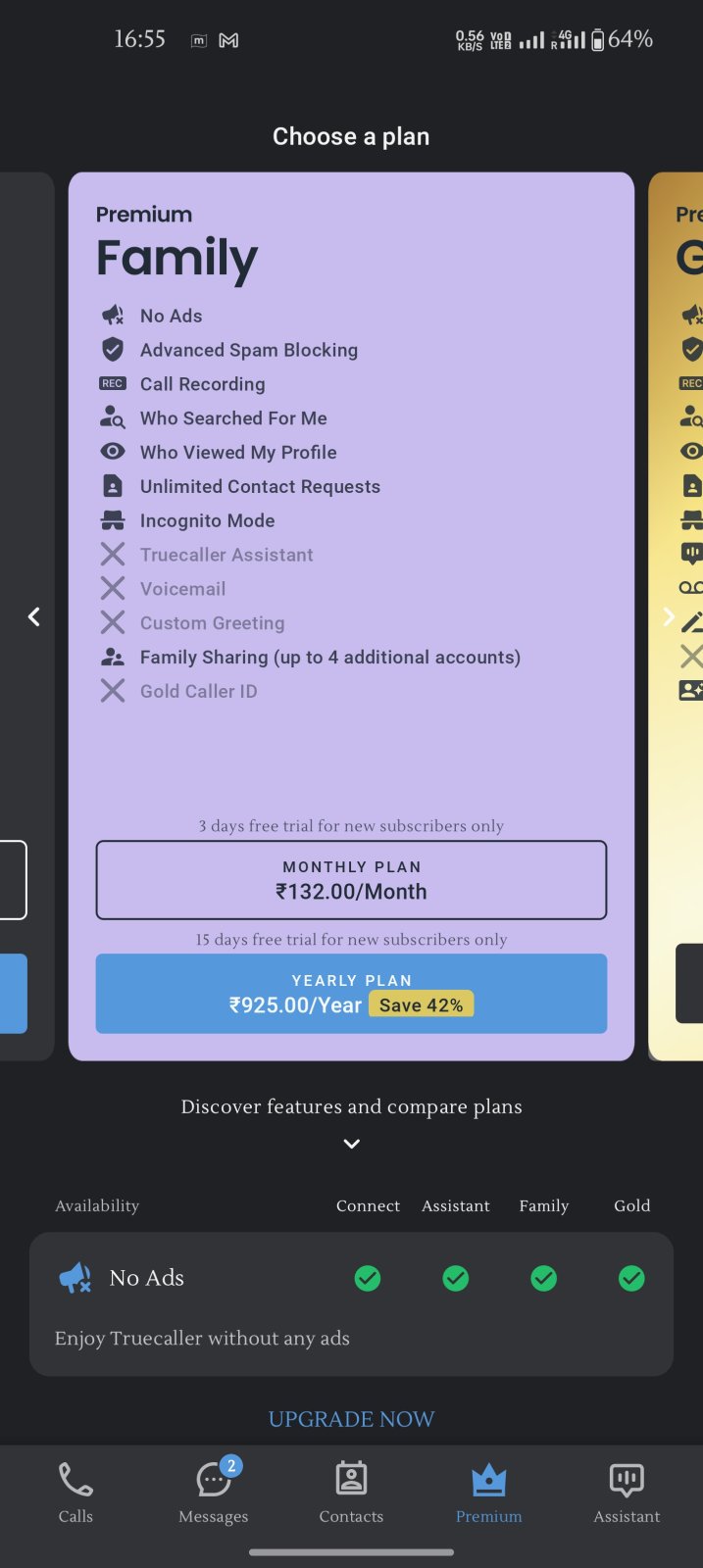This screenshot has width=703, height=1568.
Task: Tap the Connect plan green checkmark
Action: [x=368, y=1278]
